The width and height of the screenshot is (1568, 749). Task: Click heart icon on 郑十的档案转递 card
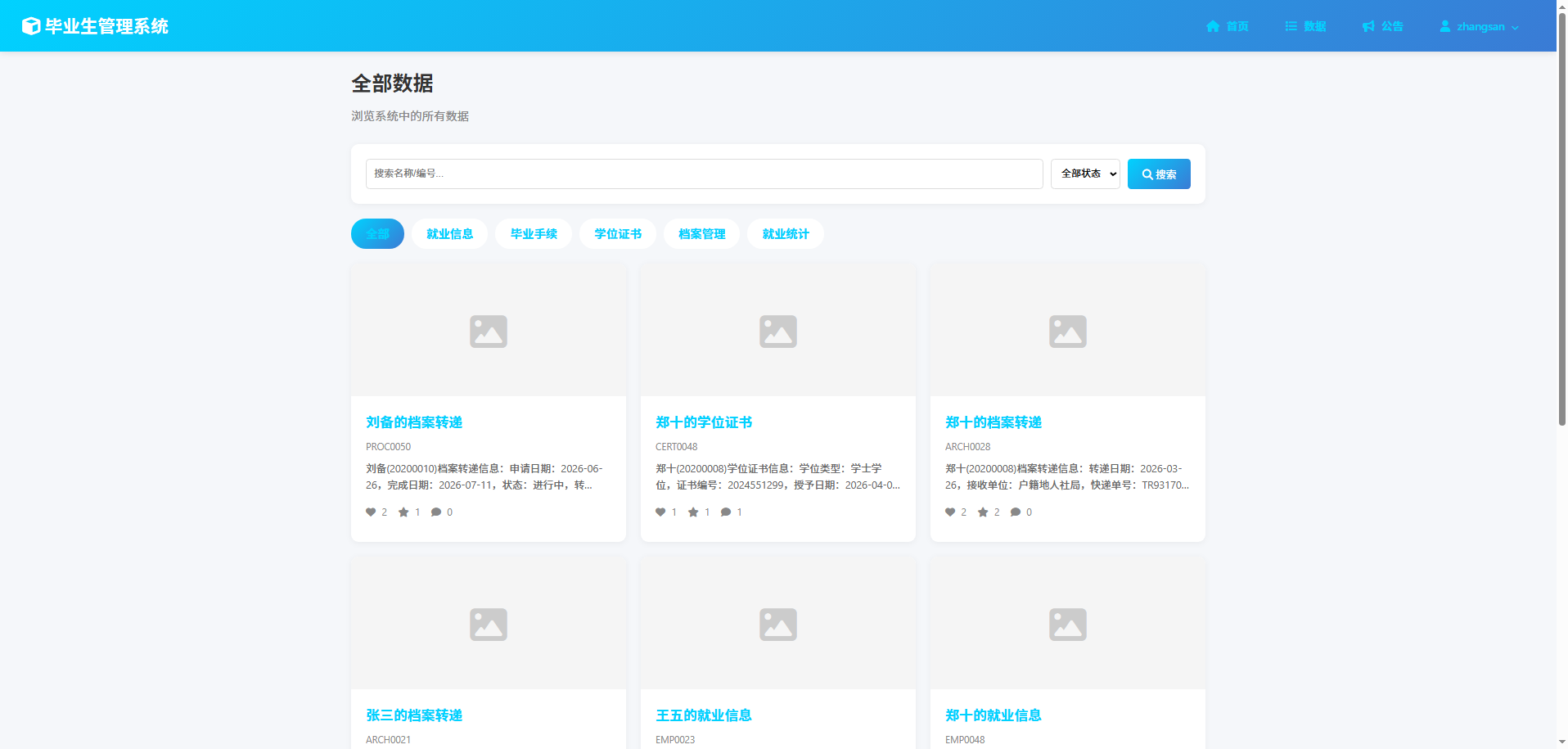(x=950, y=512)
